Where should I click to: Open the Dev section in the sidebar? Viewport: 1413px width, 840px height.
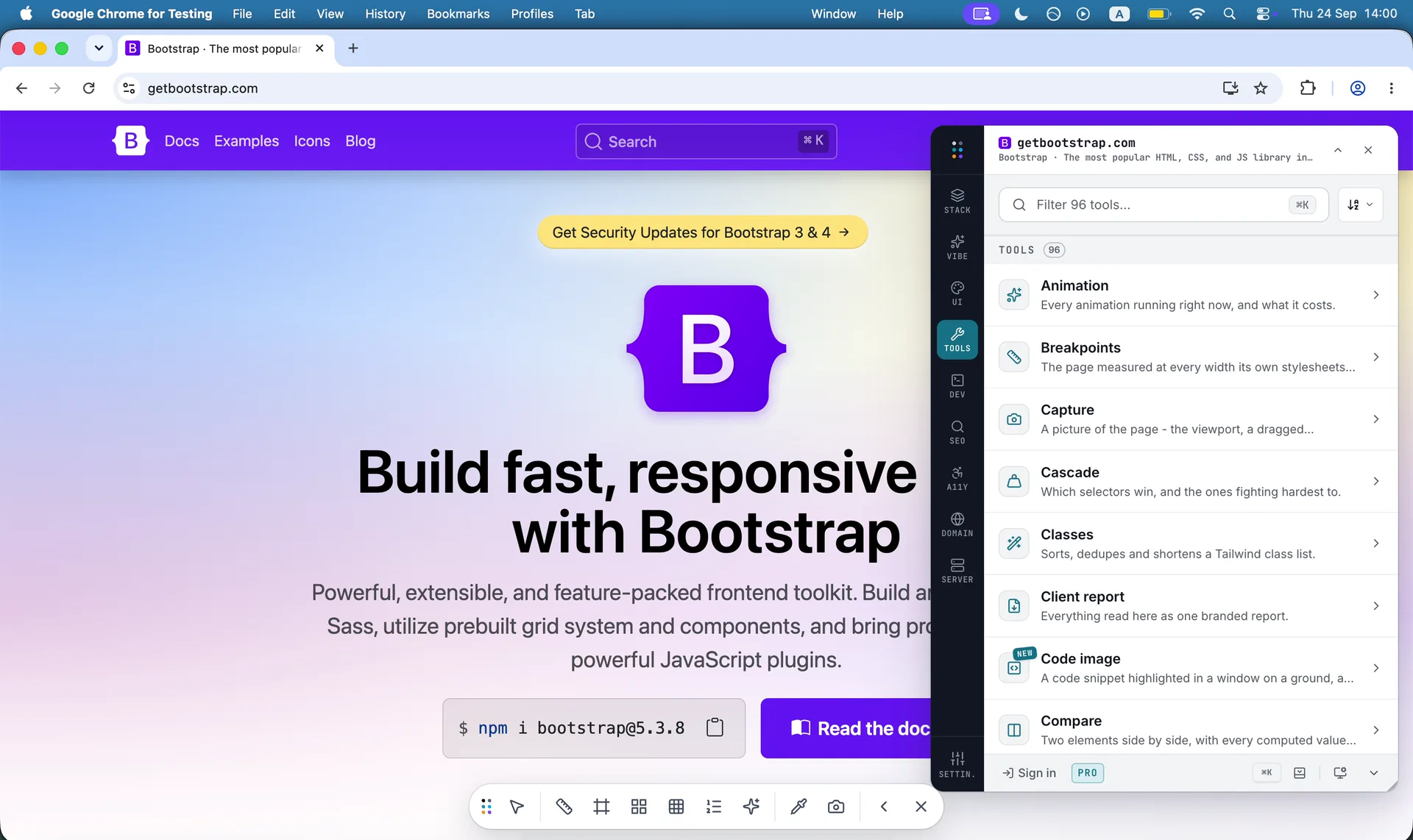957,386
